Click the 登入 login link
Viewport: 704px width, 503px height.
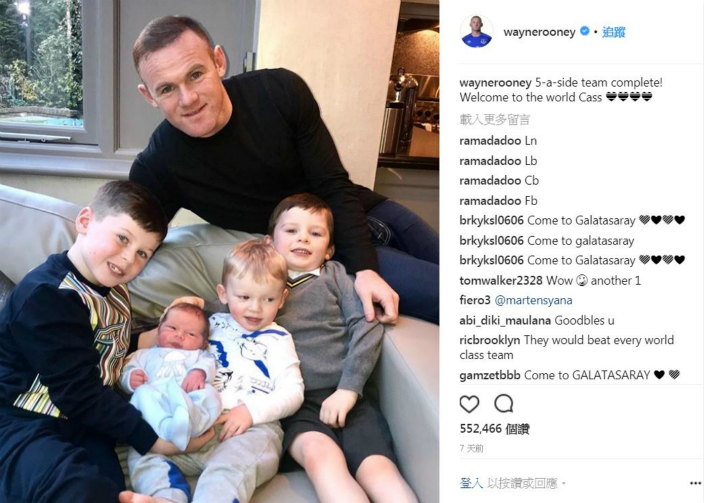[x=471, y=483]
